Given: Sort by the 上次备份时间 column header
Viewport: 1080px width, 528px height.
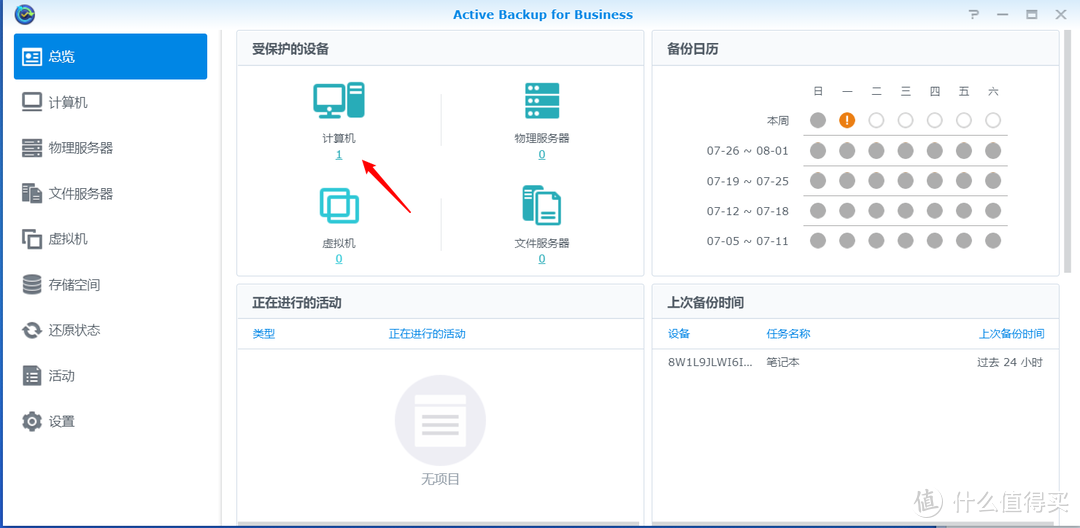Looking at the screenshot, I should pos(1012,334).
